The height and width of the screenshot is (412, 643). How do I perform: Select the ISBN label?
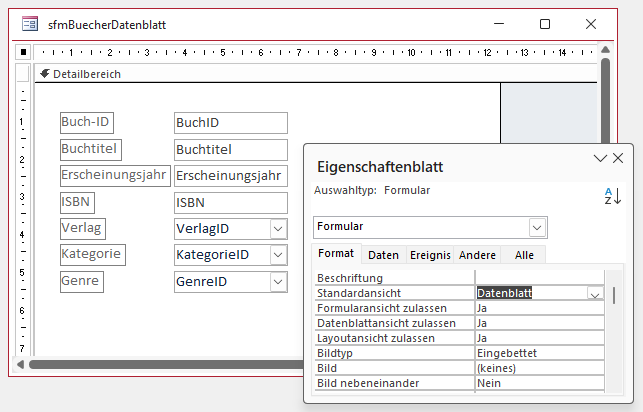pos(77,203)
